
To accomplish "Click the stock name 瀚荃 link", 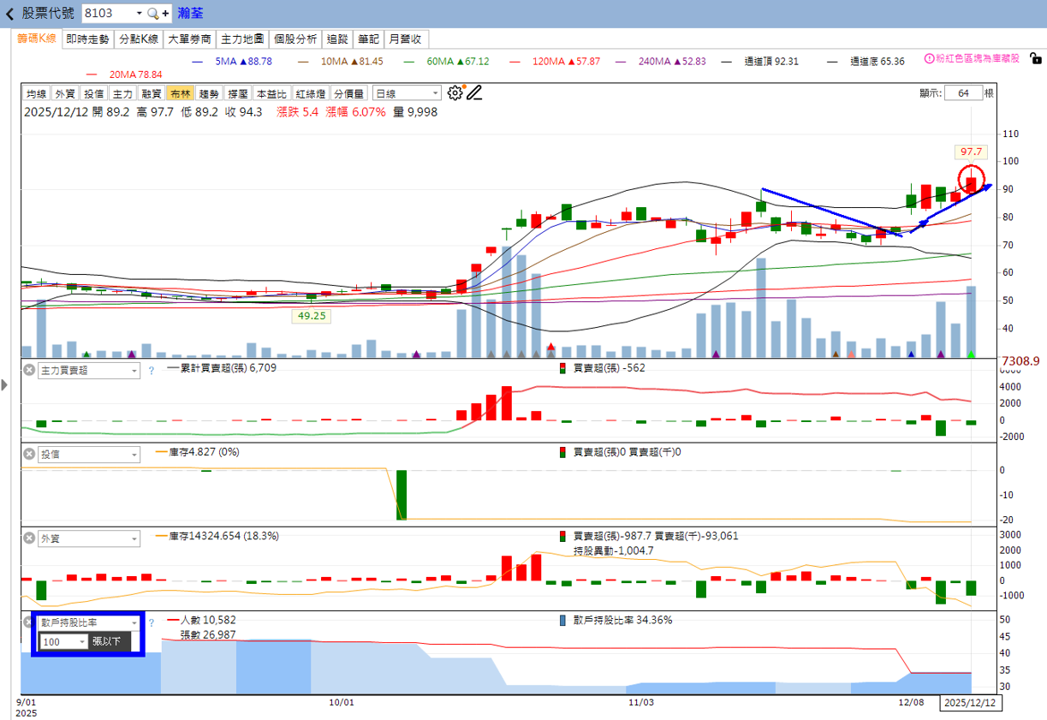I will [x=190, y=13].
